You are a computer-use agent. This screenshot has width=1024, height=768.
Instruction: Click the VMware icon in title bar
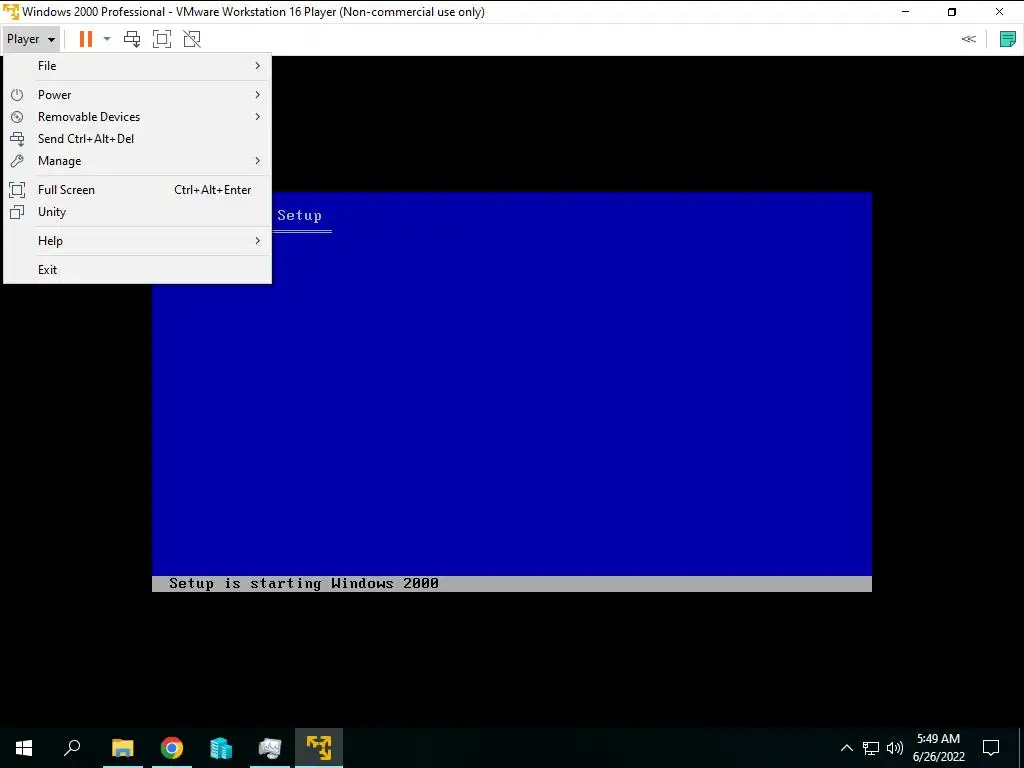[11, 12]
